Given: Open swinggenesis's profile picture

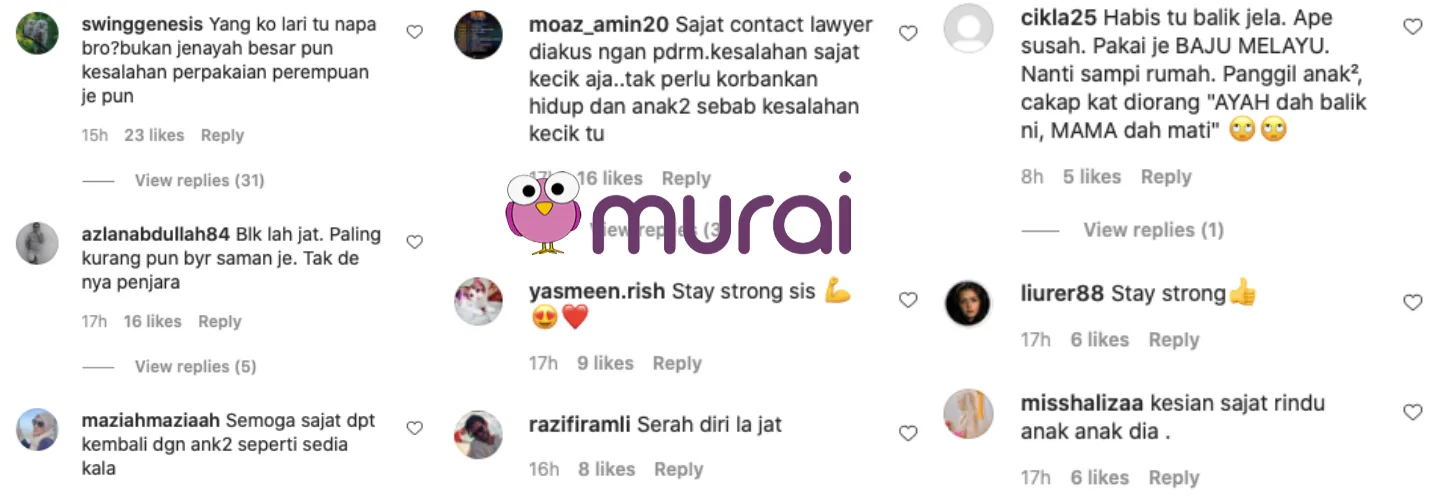Looking at the screenshot, I should pos(38,33).
